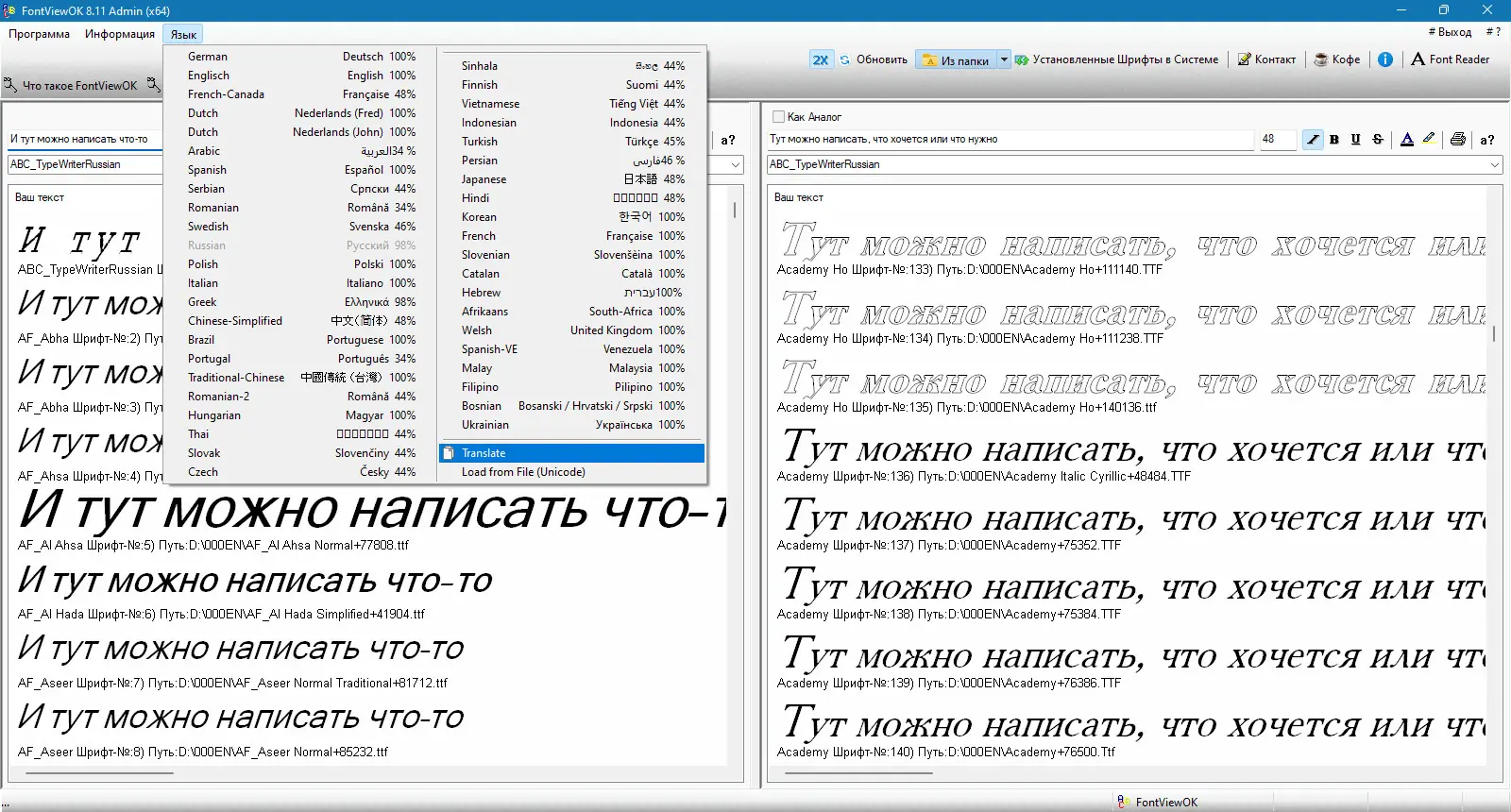Click the a? button in left panel
The image size is (1511, 812).
pyautogui.click(x=728, y=140)
